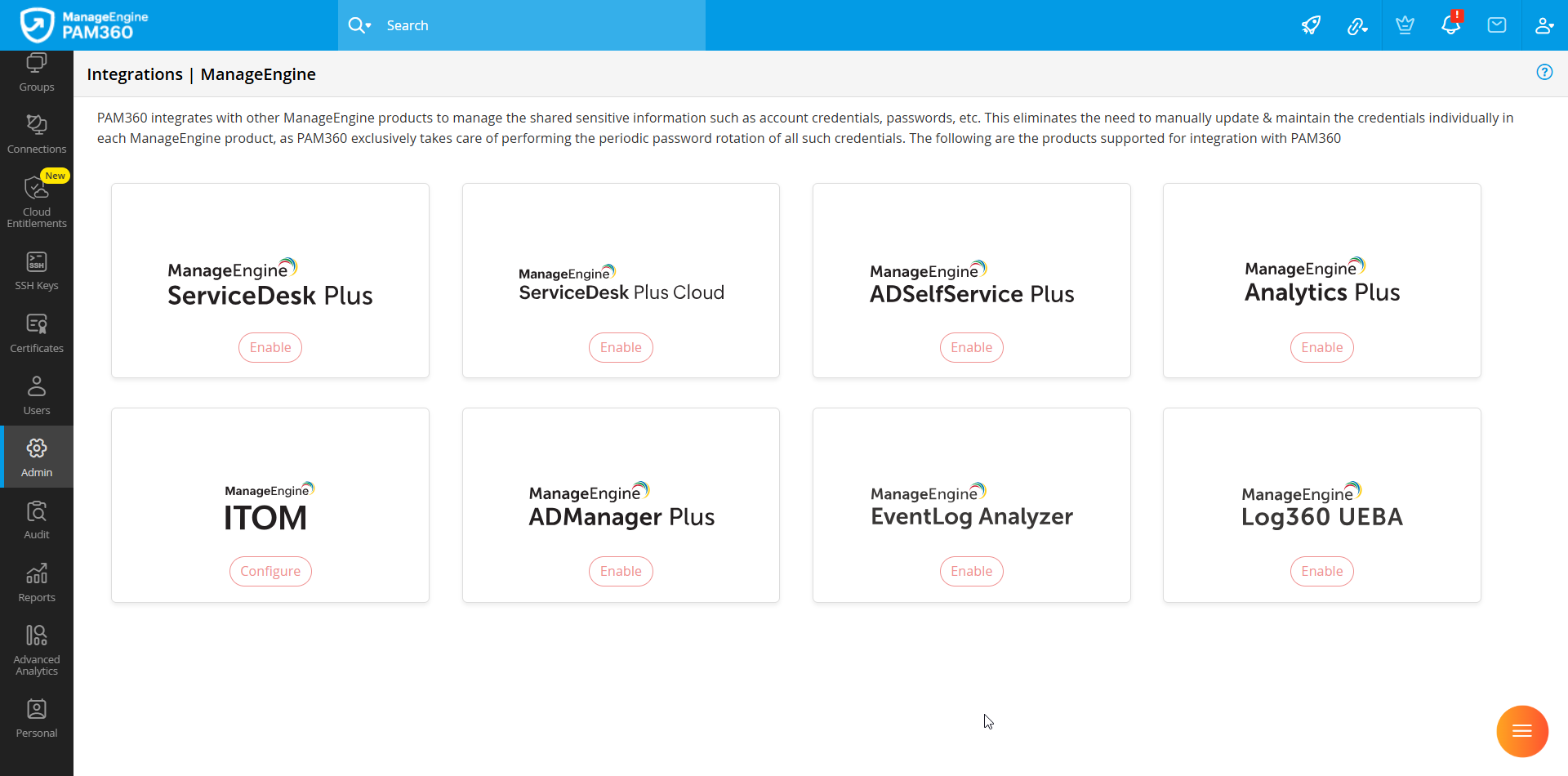The image size is (1568, 776).
Task: Enable Analytics Plus integration
Action: coord(1322,347)
